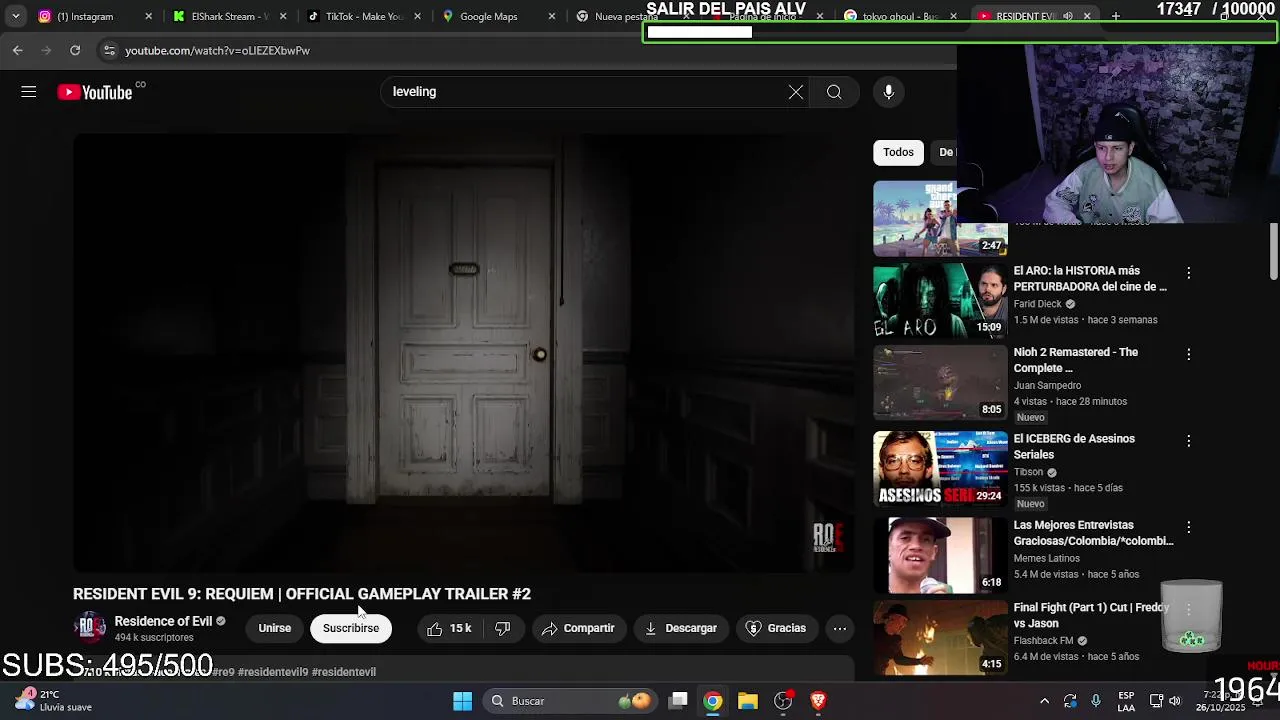Image resolution: width=1280 pixels, height=720 pixels.
Task: Open the Las Mejores Entrevistas thumbnail
Action: pos(940,555)
